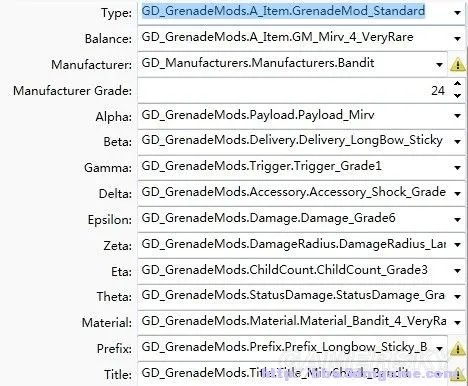Screen dimensions: 468x386
Task: Open the Zeta DamageRadius dropdown
Action: [458, 245]
